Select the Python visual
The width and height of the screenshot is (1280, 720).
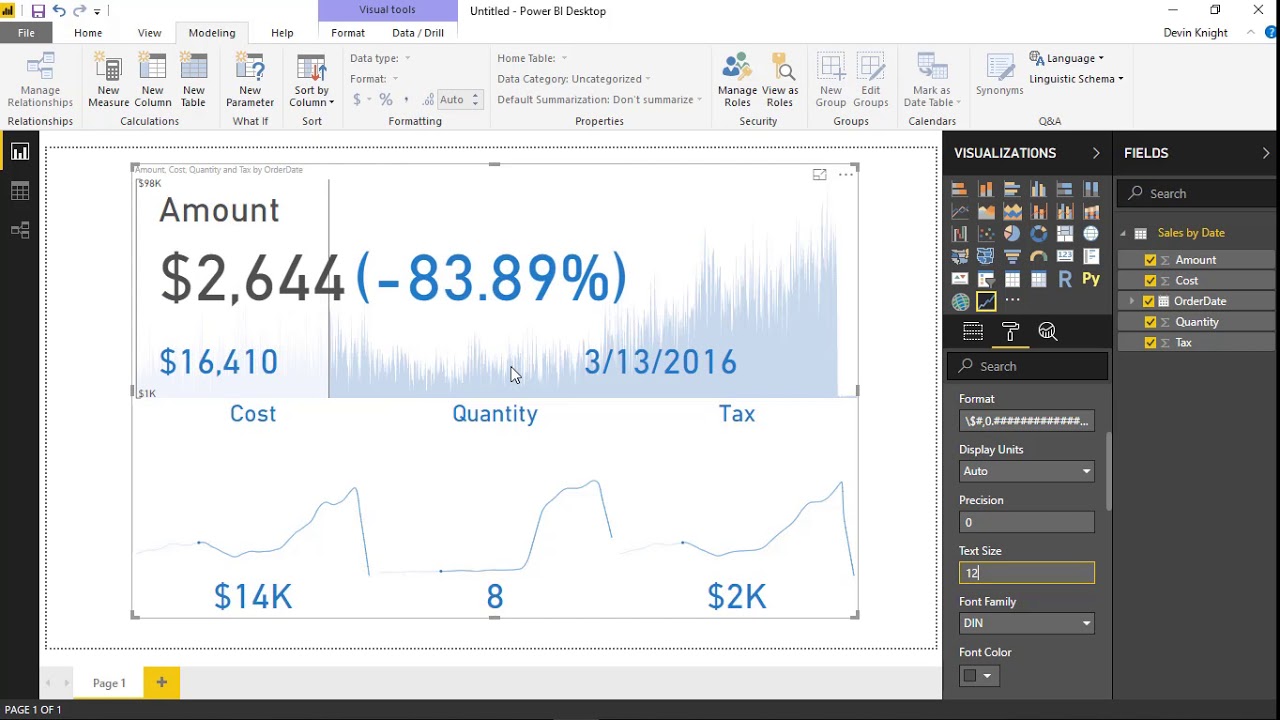(x=1091, y=280)
